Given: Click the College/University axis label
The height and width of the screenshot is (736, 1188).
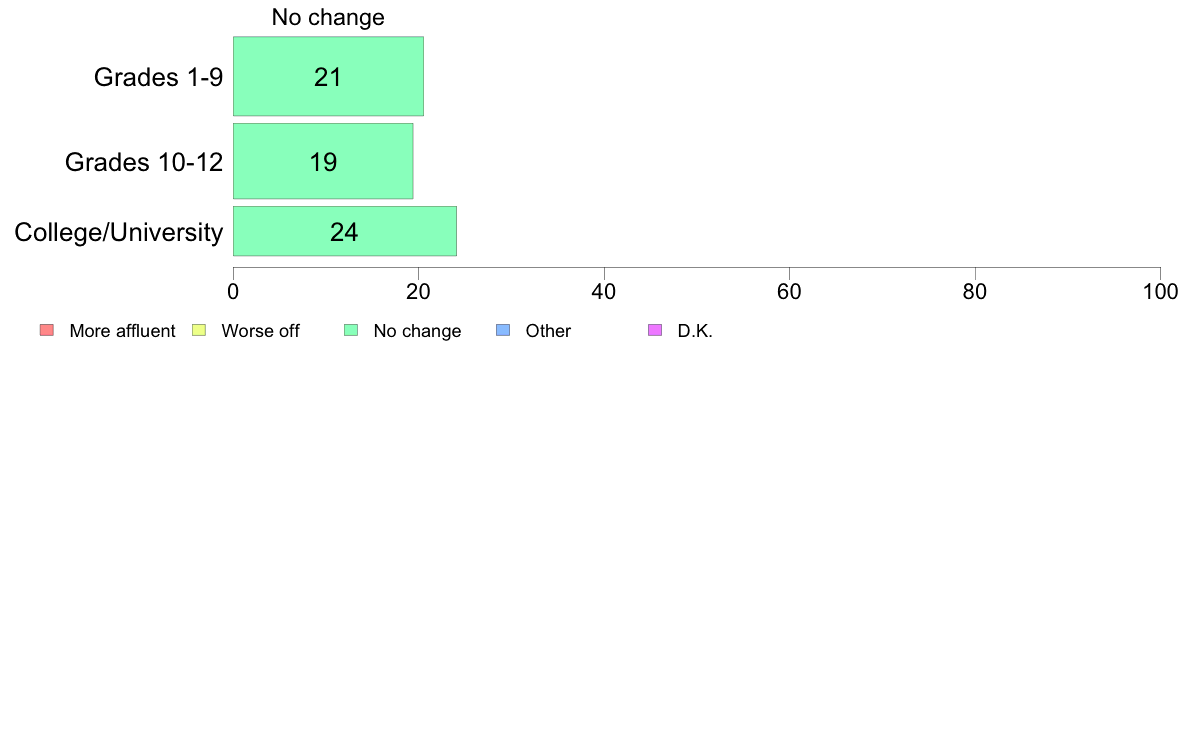Looking at the screenshot, I should [x=119, y=232].
